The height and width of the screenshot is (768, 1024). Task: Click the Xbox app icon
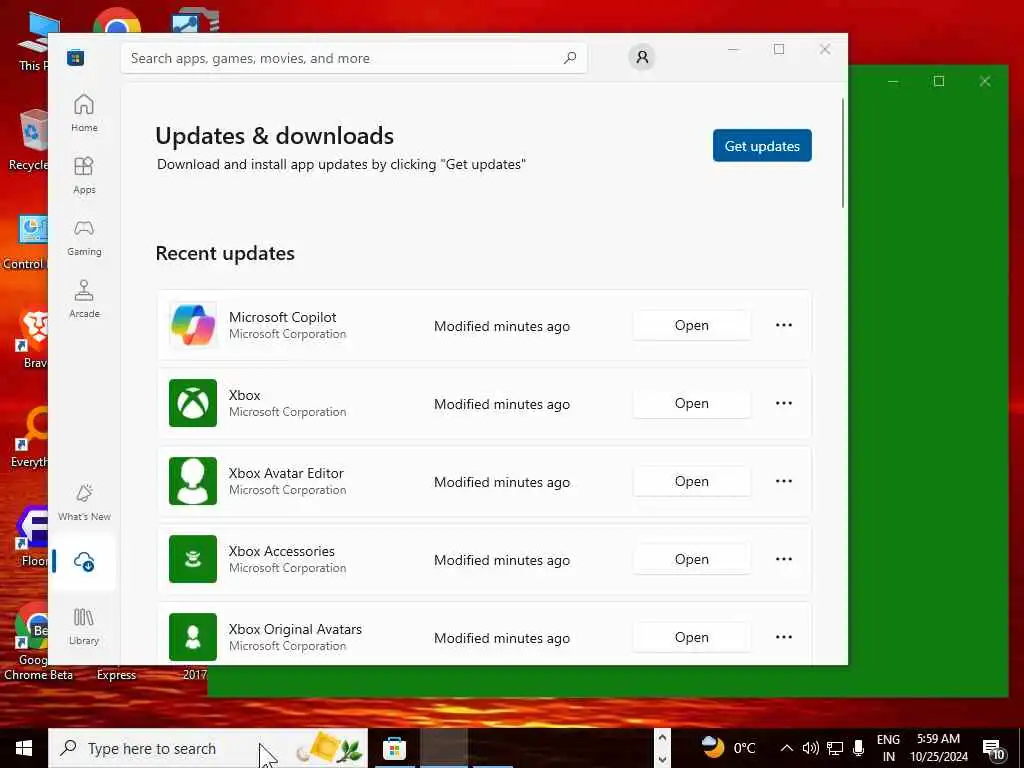click(193, 403)
